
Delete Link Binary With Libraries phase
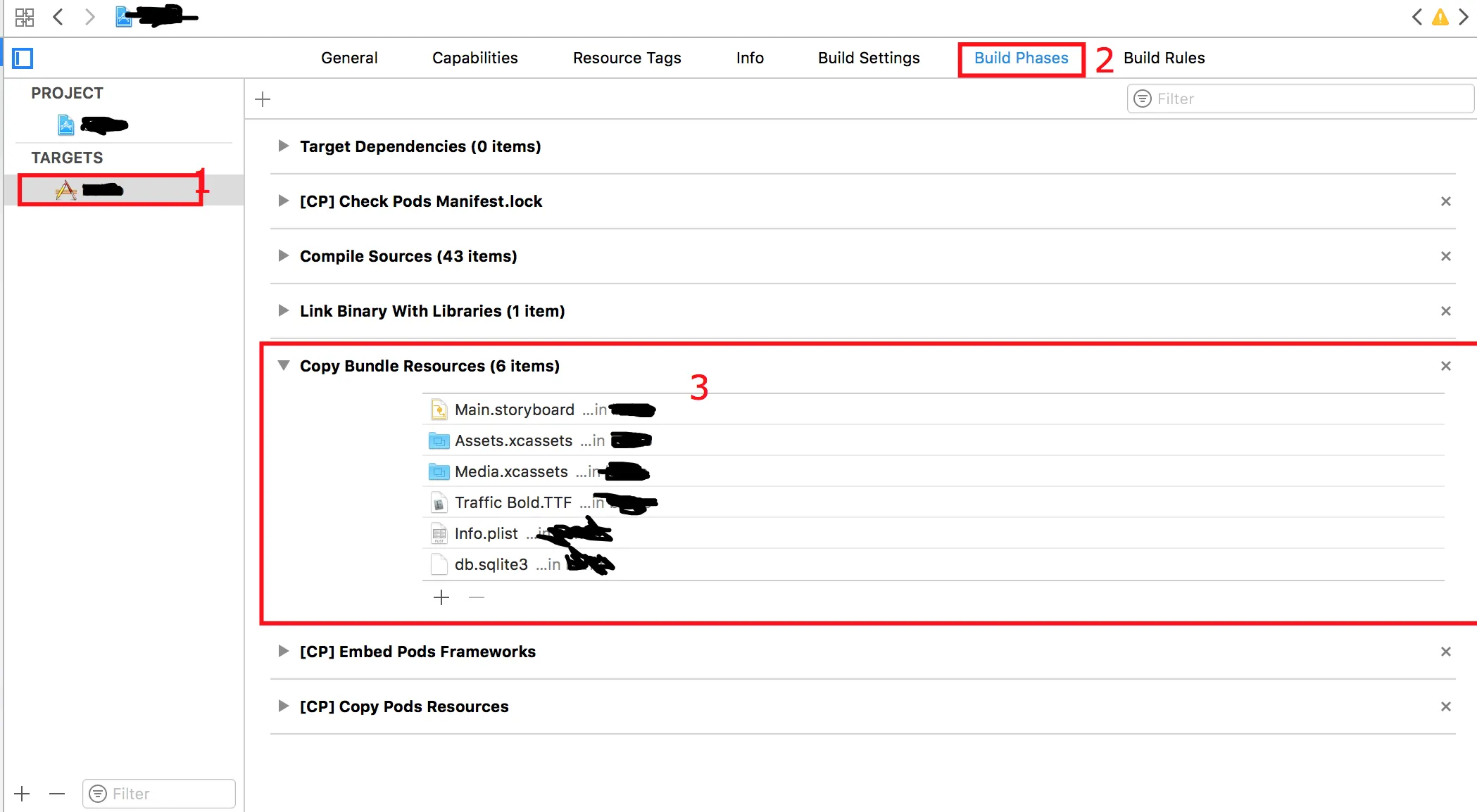(1445, 311)
